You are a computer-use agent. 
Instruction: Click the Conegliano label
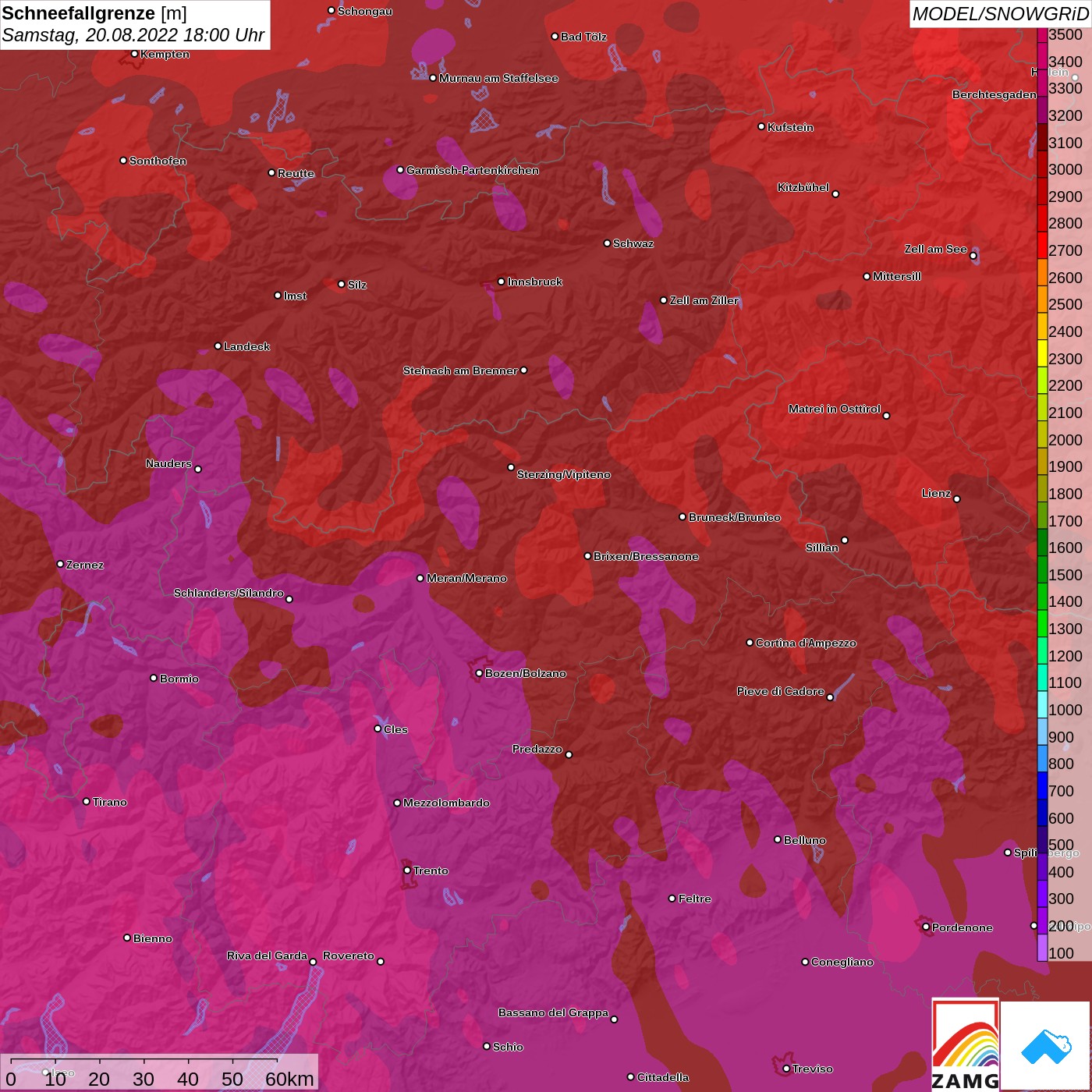[842, 962]
